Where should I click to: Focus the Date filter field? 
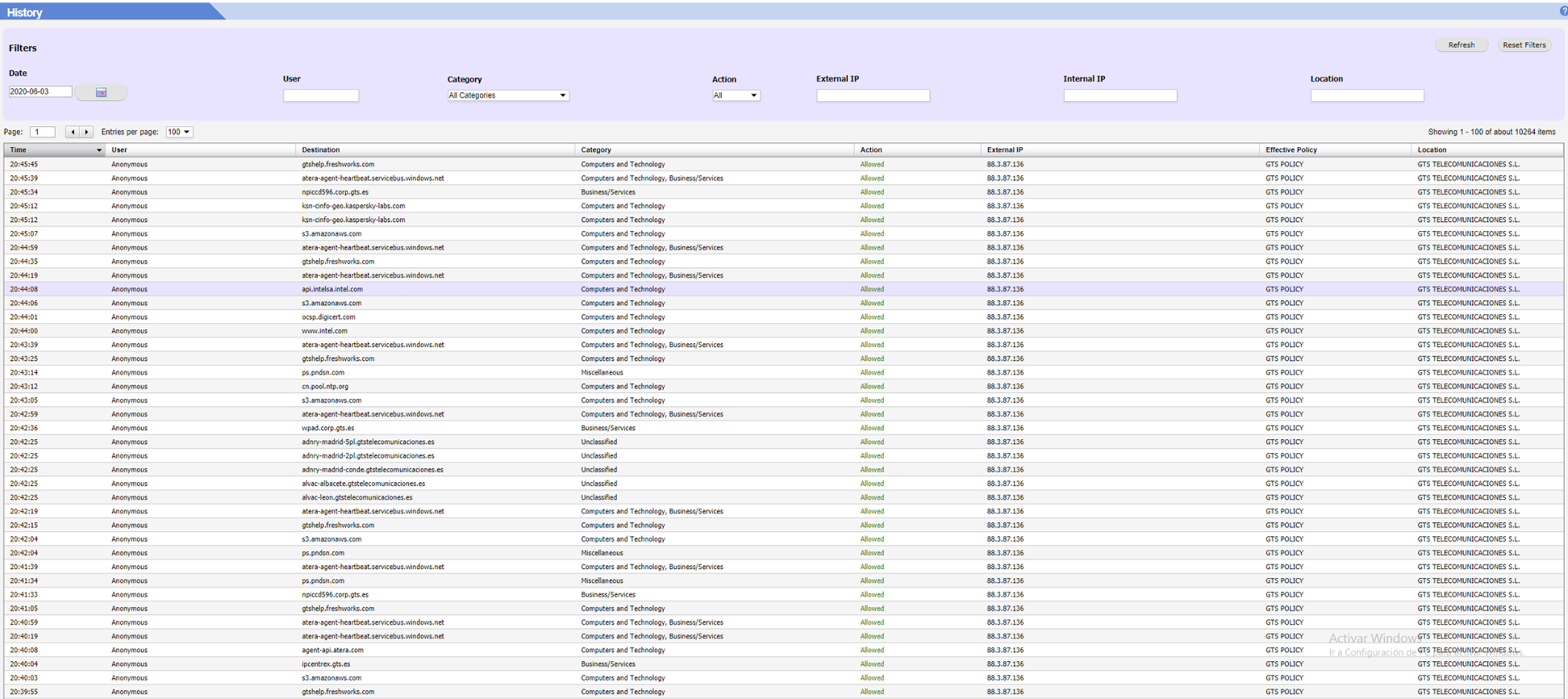click(40, 92)
